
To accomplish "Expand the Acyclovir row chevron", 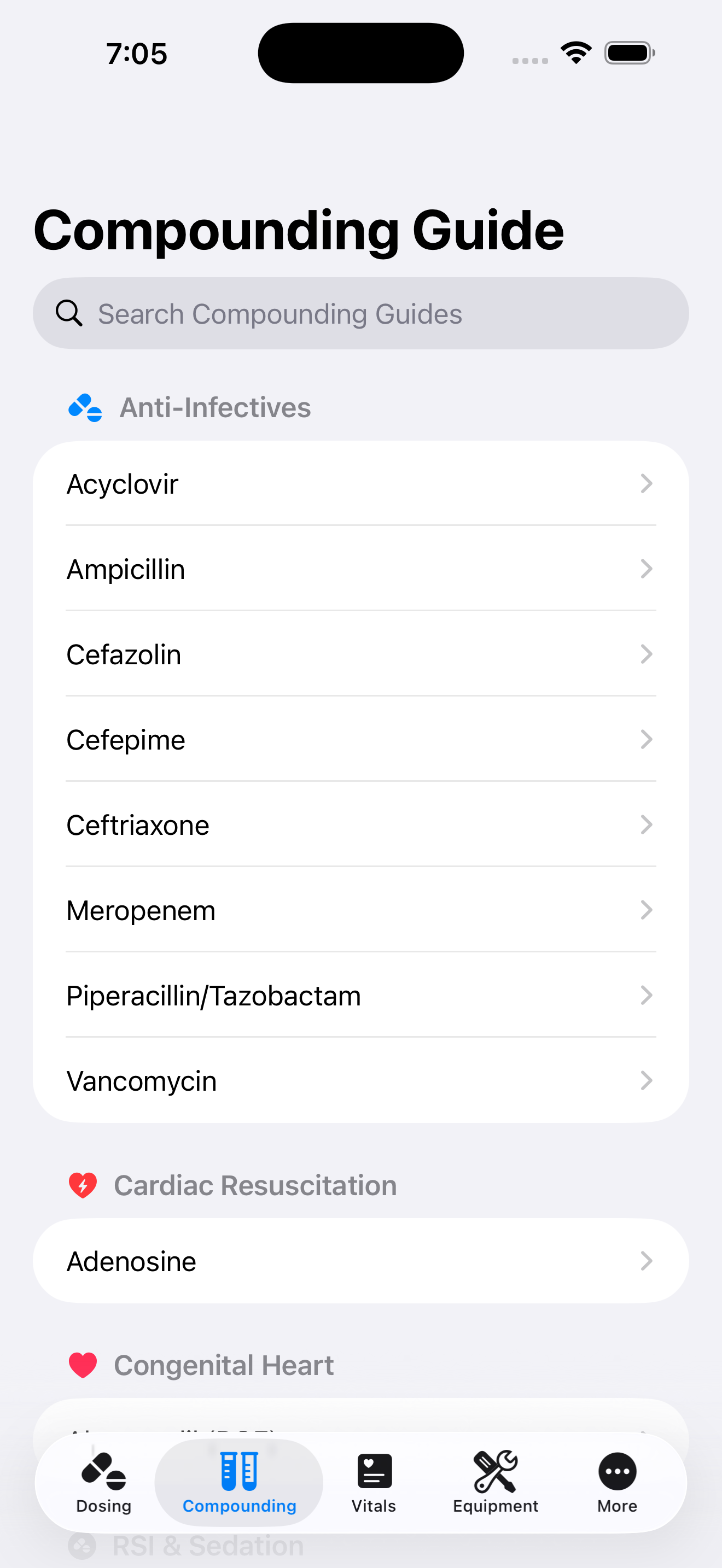I will click(x=646, y=484).
